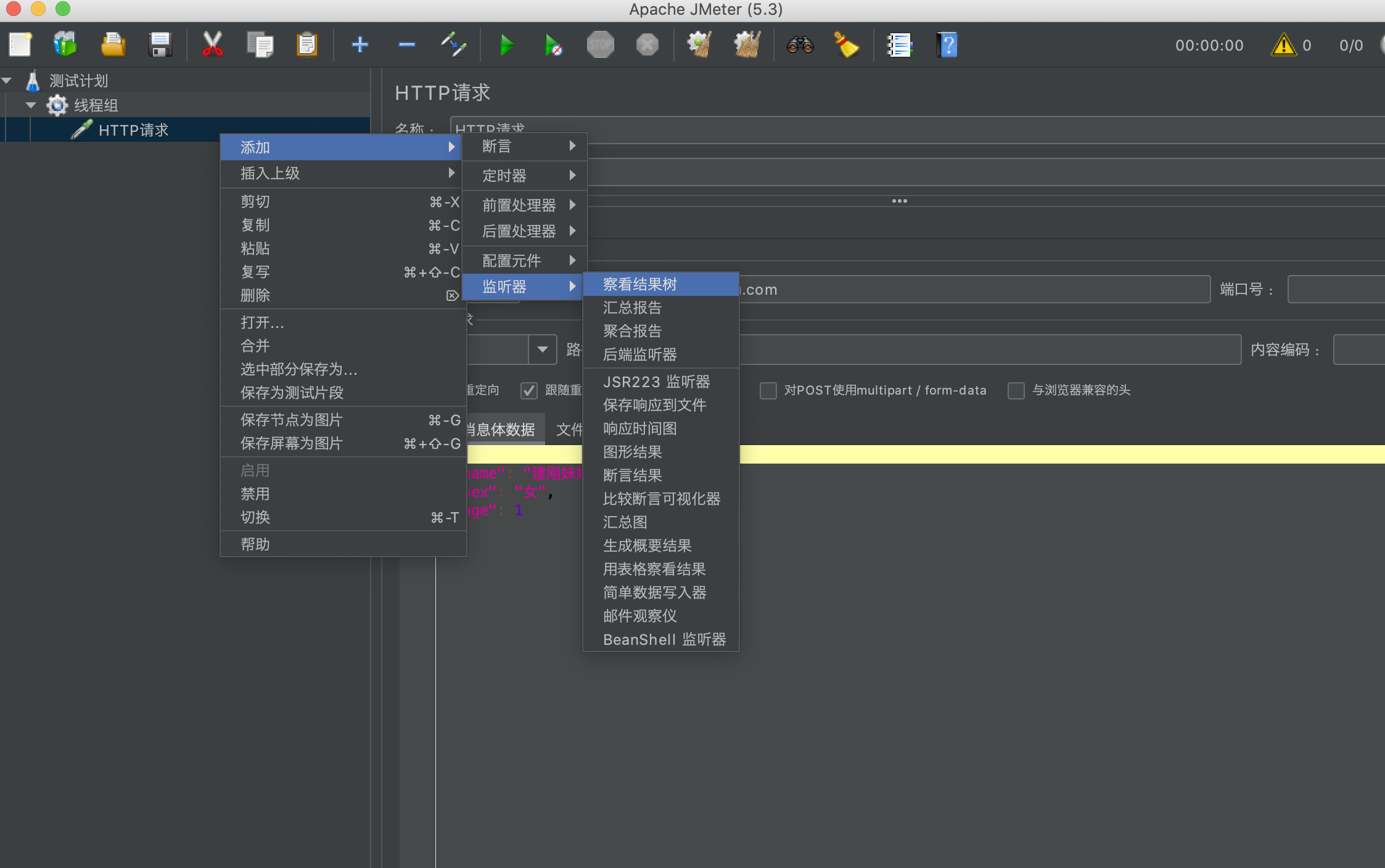1385x868 pixels.
Task: Click the Paste clipboard icon
Action: click(306, 44)
